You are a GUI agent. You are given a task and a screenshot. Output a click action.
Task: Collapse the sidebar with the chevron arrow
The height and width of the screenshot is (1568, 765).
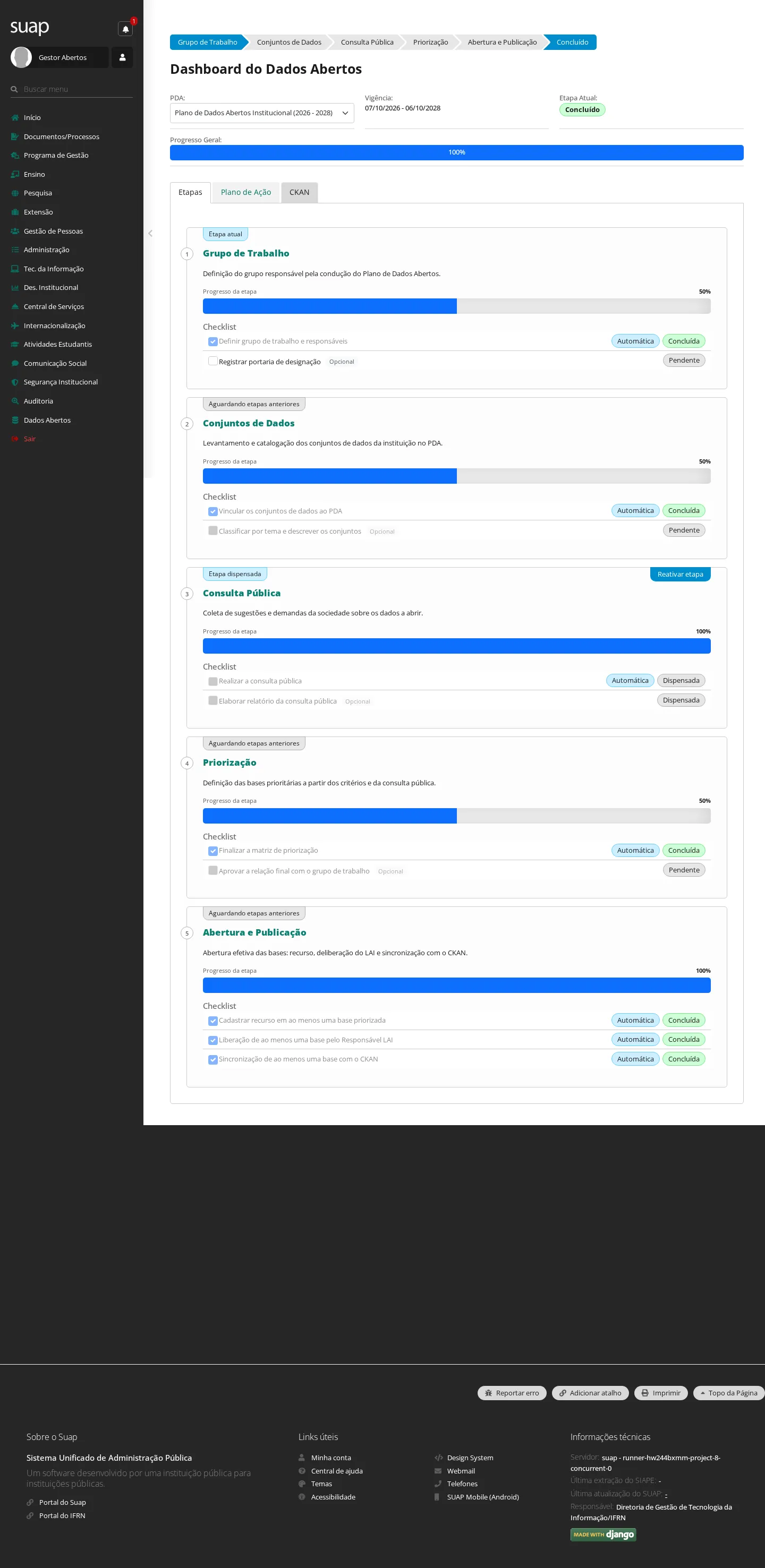(x=150, y=233)
